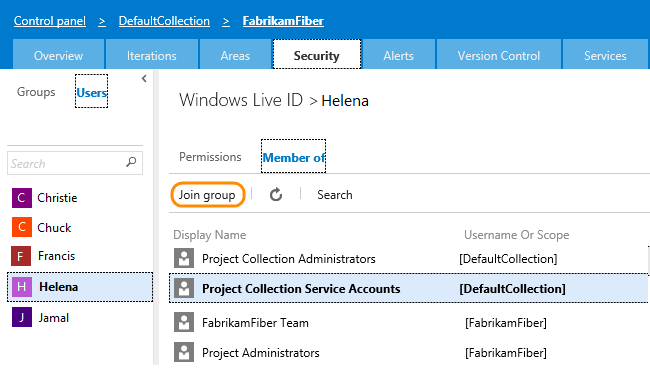Image resolution: width=650 pixels, height=368 pixels.
Task: Select the Users tab in left panel
Action: (x=92, y=92)
